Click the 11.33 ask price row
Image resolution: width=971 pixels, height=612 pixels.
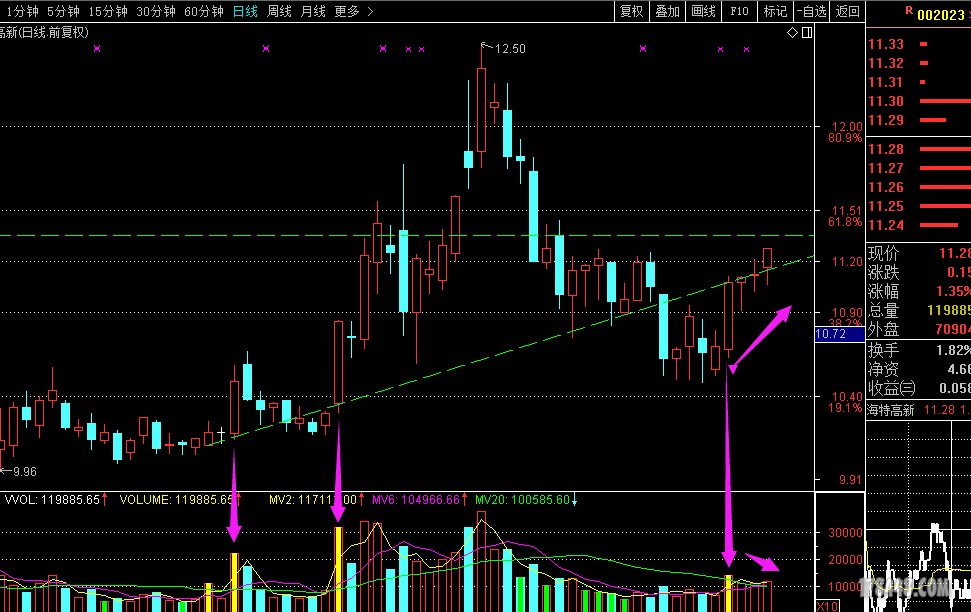pyautogui.click(x=918, y=44)
